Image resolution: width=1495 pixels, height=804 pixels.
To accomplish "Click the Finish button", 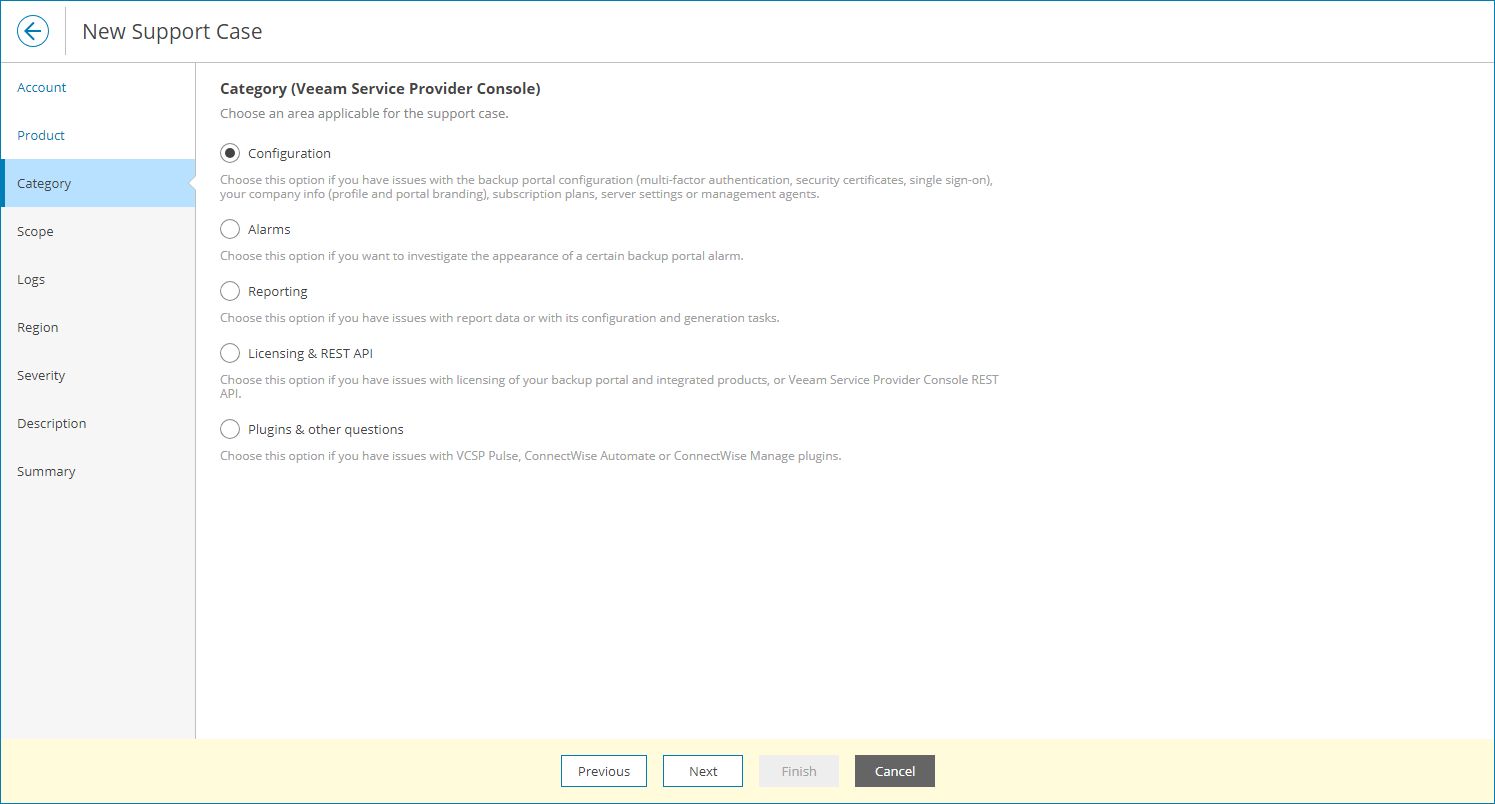I will pos(799,771).
